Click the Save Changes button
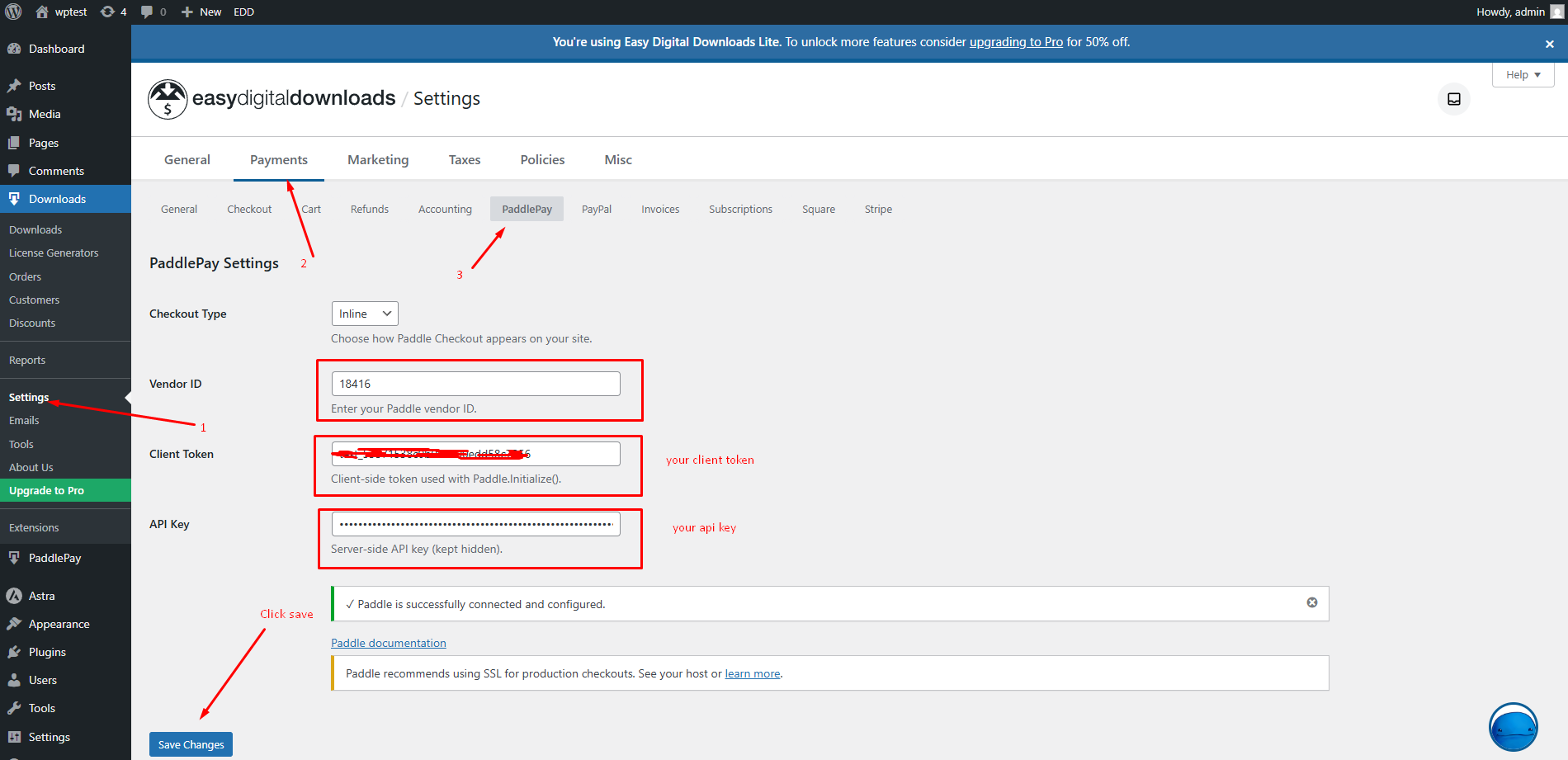Viewport: 1568px width, 760px height. pos(191,744)
